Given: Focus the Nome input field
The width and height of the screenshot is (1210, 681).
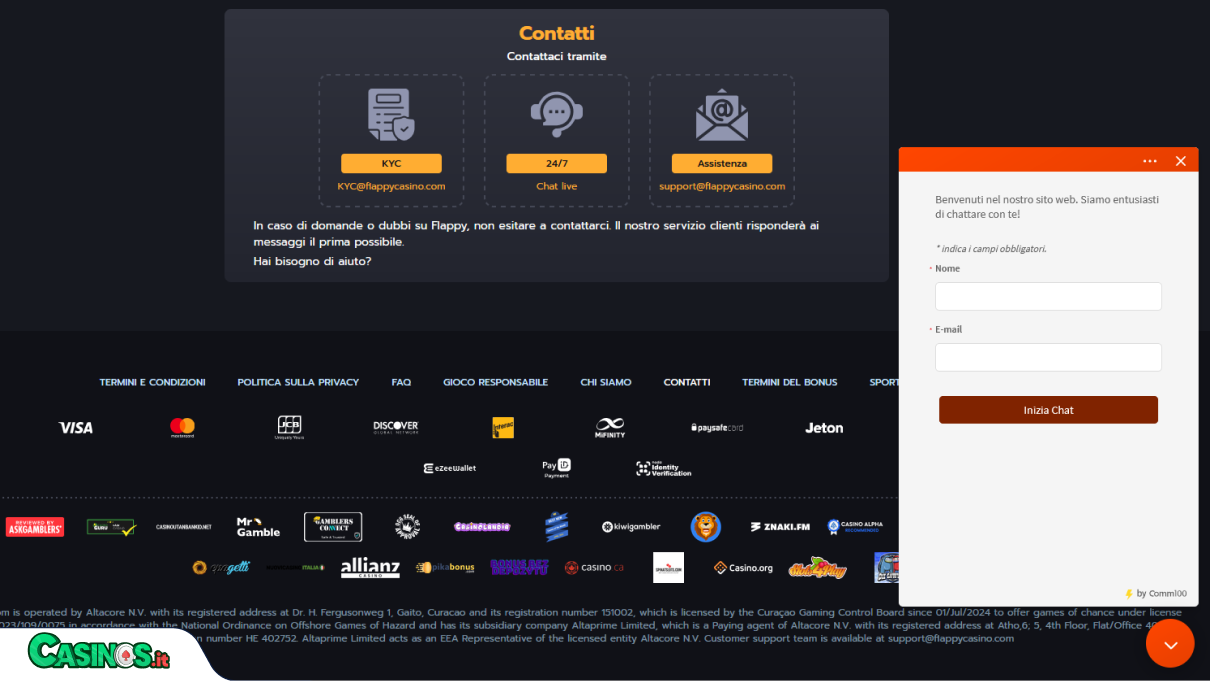Looking at the screenshot, I should tap(1048, 296).
